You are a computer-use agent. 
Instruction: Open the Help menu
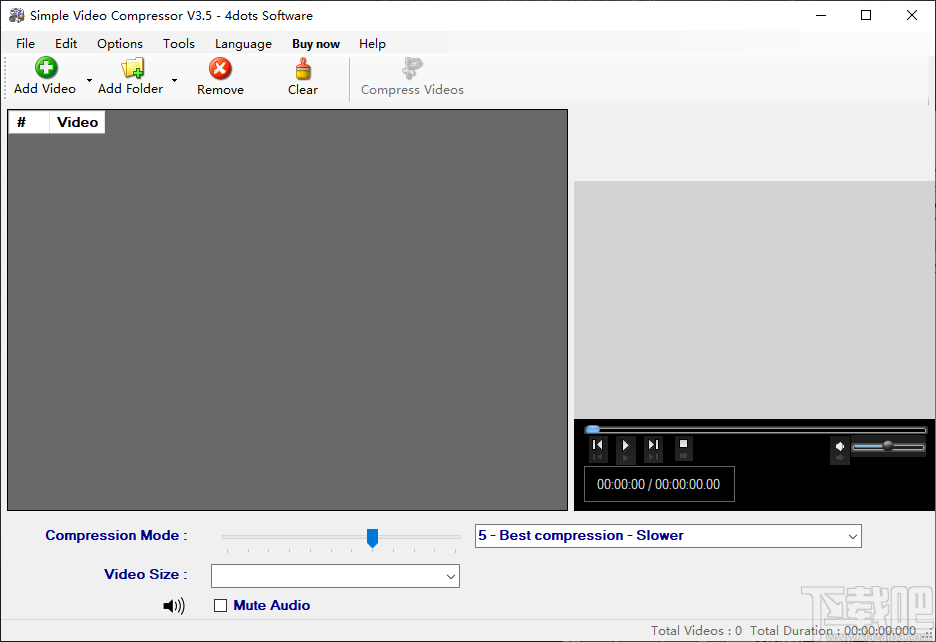coord(372,43)
